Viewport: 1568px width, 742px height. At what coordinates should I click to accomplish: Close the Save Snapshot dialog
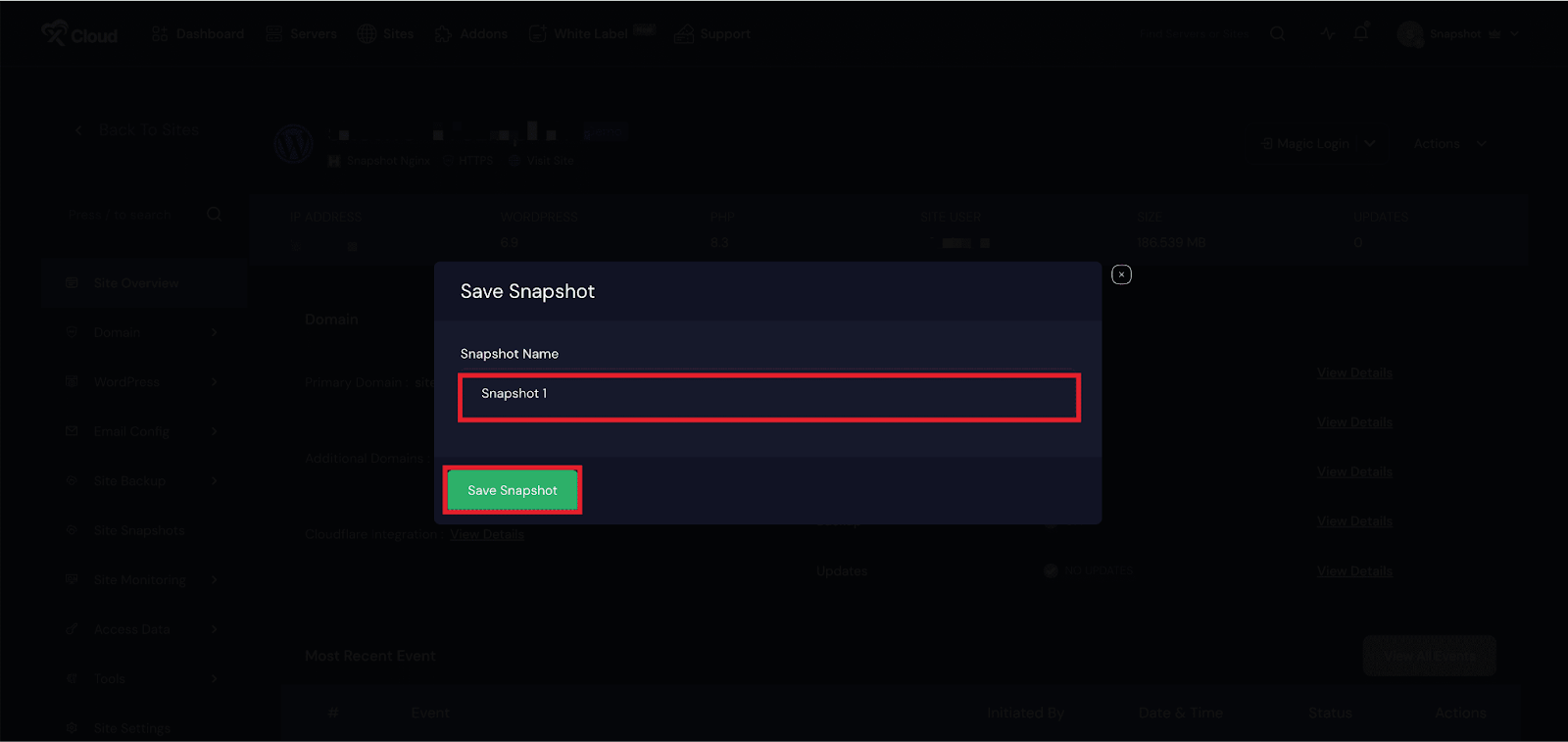1121,274
